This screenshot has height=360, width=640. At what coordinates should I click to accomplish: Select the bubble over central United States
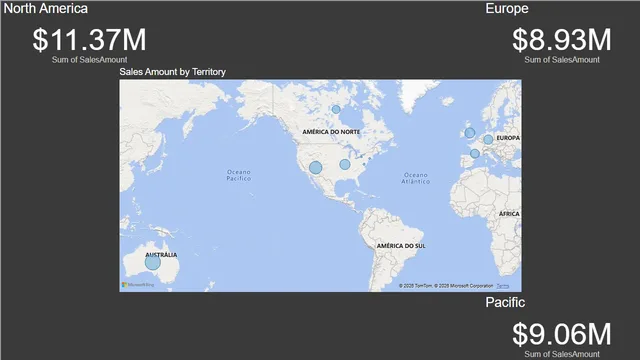345,164
